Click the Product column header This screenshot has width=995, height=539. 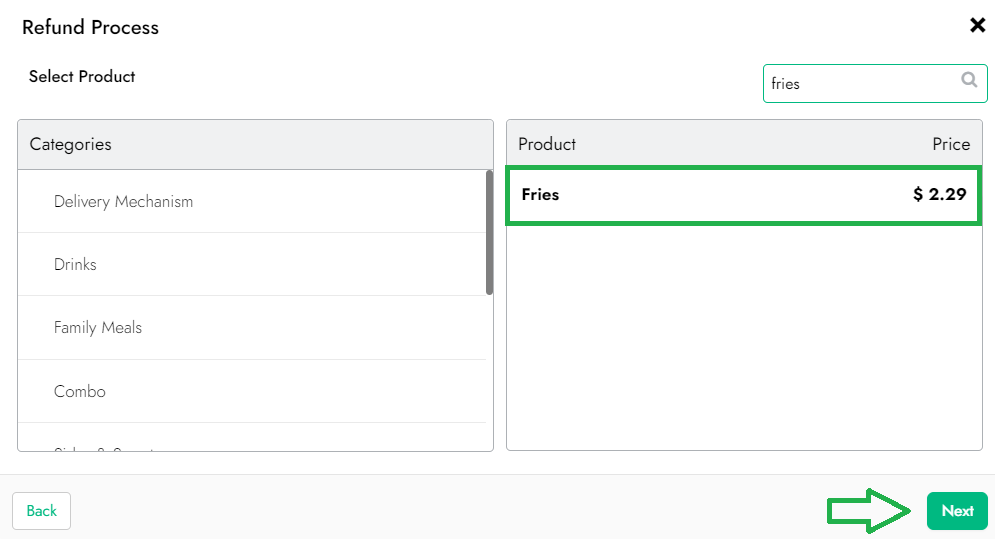point(547,145)
